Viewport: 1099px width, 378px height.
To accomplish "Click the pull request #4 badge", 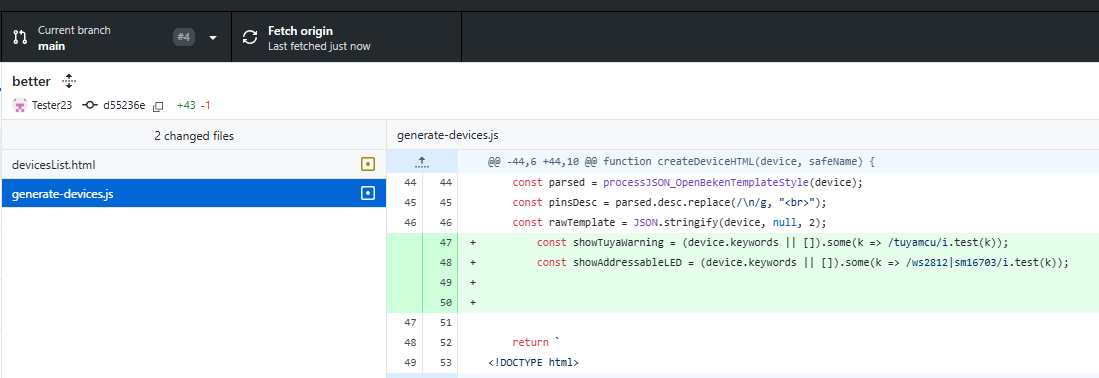I will [184, 37].
